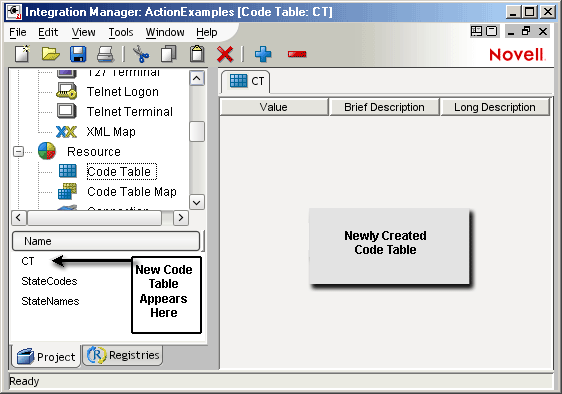This screenshot has height=394, width=562.
Task: Click the horizontal scrollbar thumb in tree
Action: tap(95, 218)
